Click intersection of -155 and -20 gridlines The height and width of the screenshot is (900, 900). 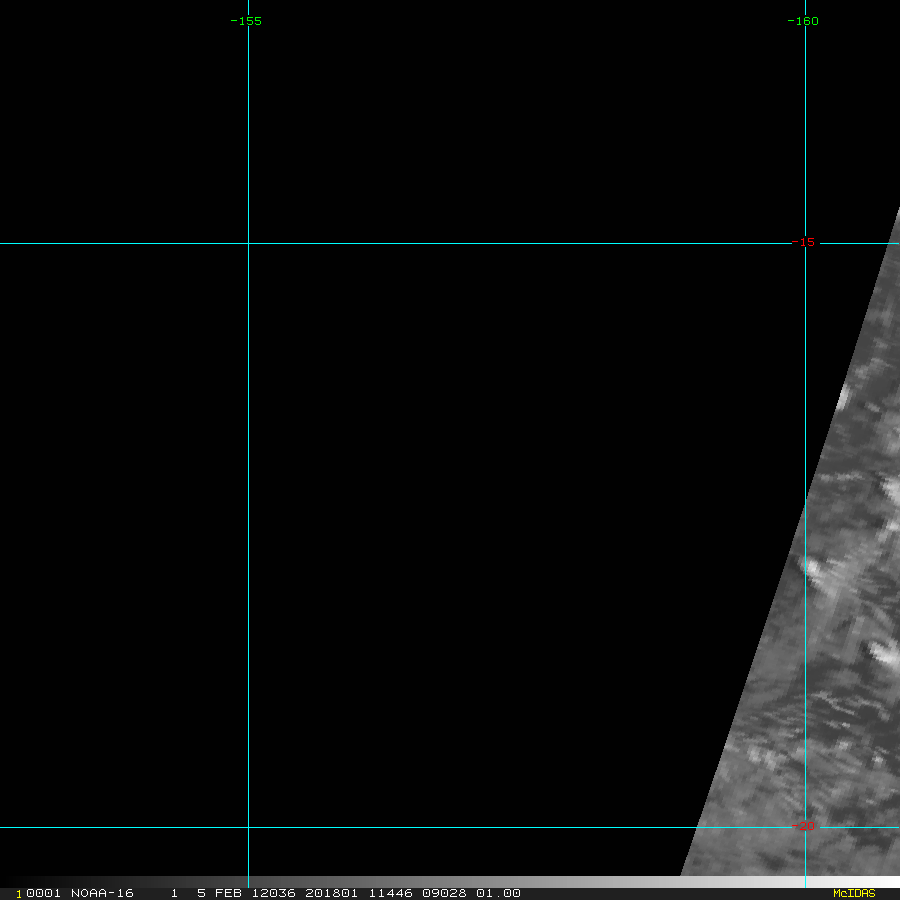pos(248,827)
